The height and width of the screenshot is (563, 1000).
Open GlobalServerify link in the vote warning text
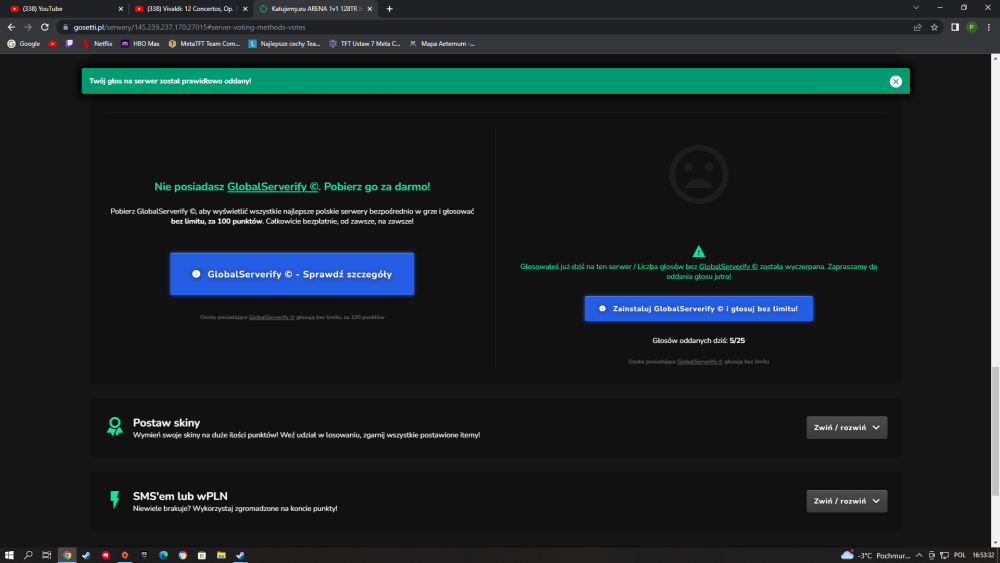tap(728, 267)
